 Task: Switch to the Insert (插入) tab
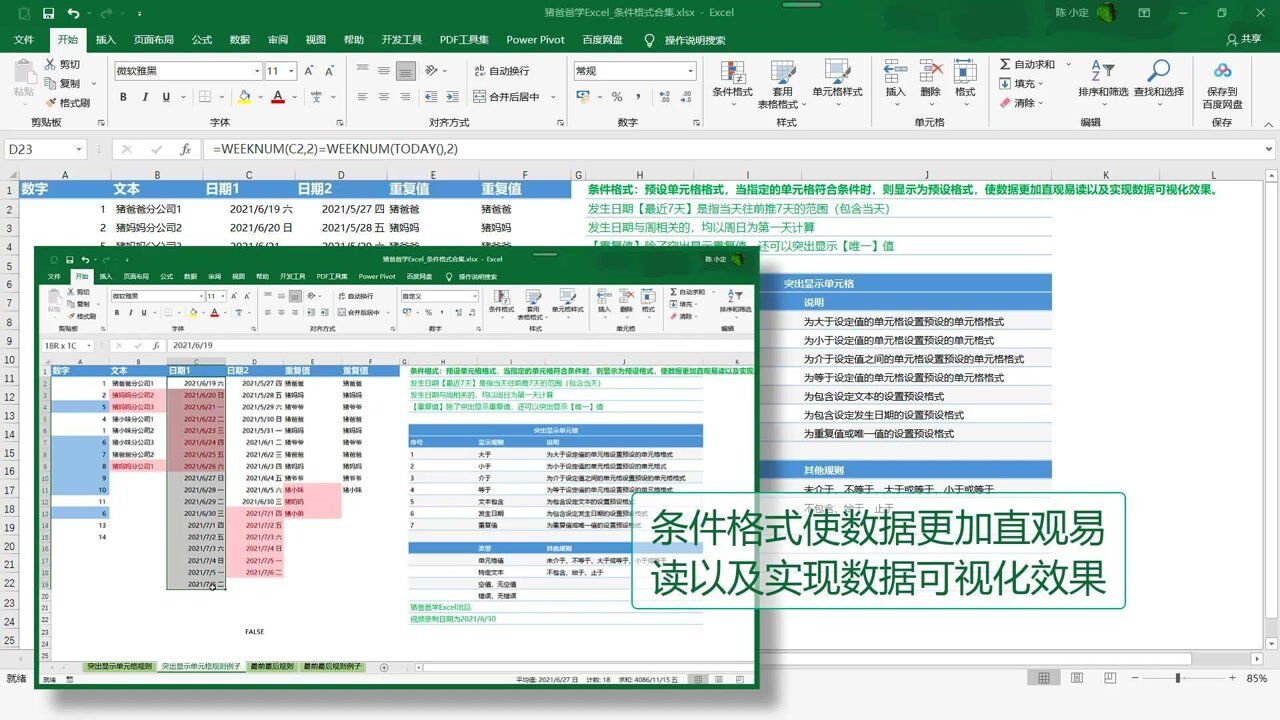[106, 40]
